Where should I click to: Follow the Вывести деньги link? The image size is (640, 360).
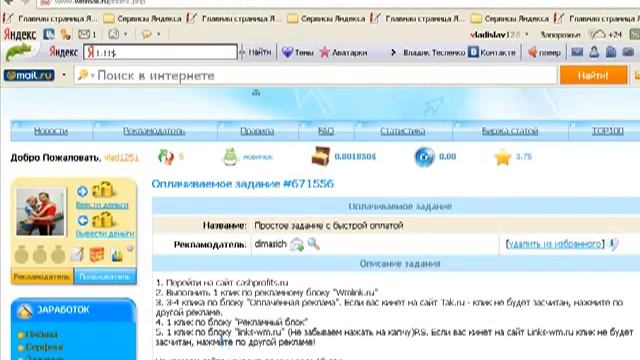click(x=105, y=234)
